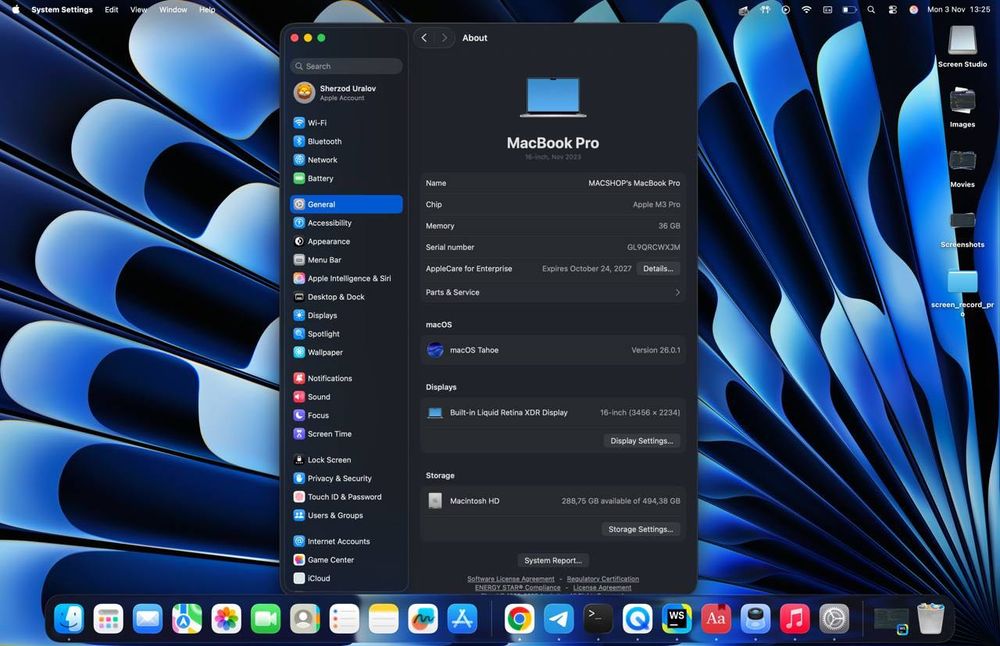This screenshot has height=646, width=1000.
Task: Click the License Agreement link
Action: coord(602,588)
